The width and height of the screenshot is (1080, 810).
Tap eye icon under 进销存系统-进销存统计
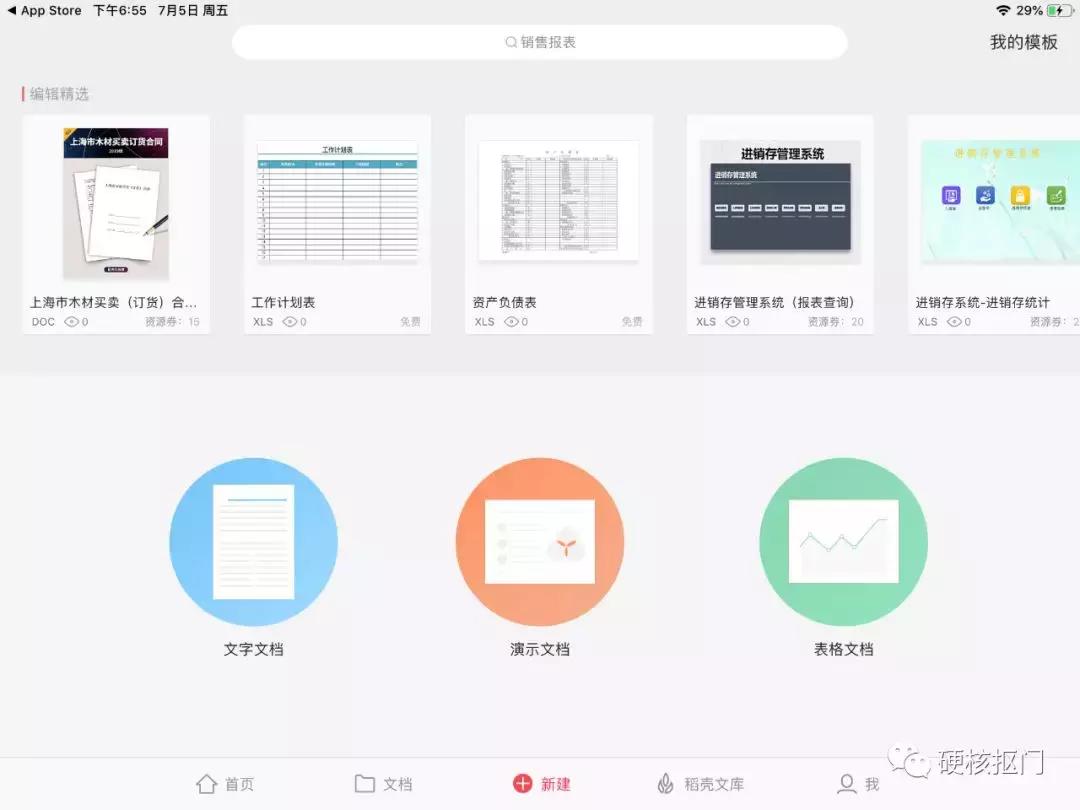pyautogui.click(x=954, y=322)
